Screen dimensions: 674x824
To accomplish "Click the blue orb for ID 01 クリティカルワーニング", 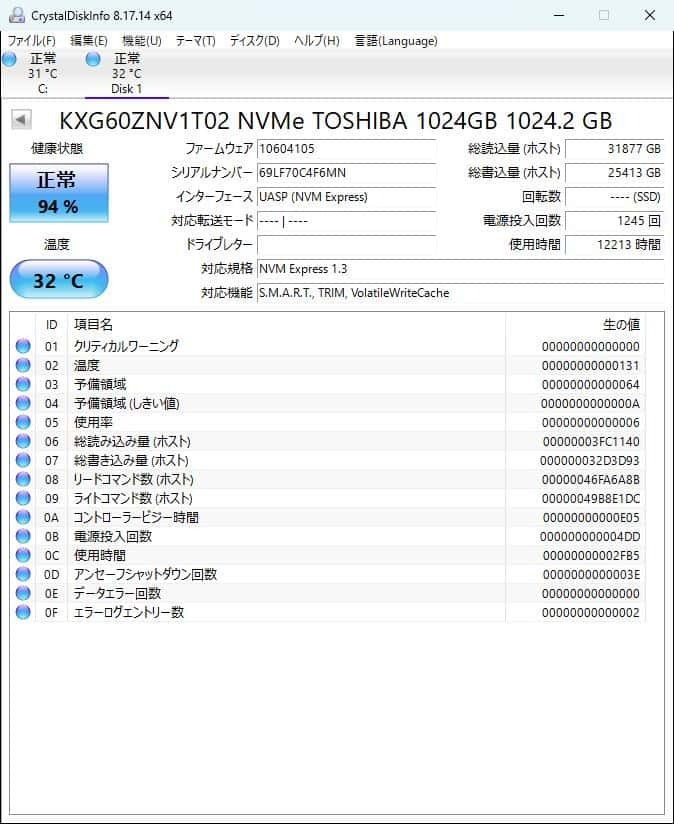I will tap(23, 346).
